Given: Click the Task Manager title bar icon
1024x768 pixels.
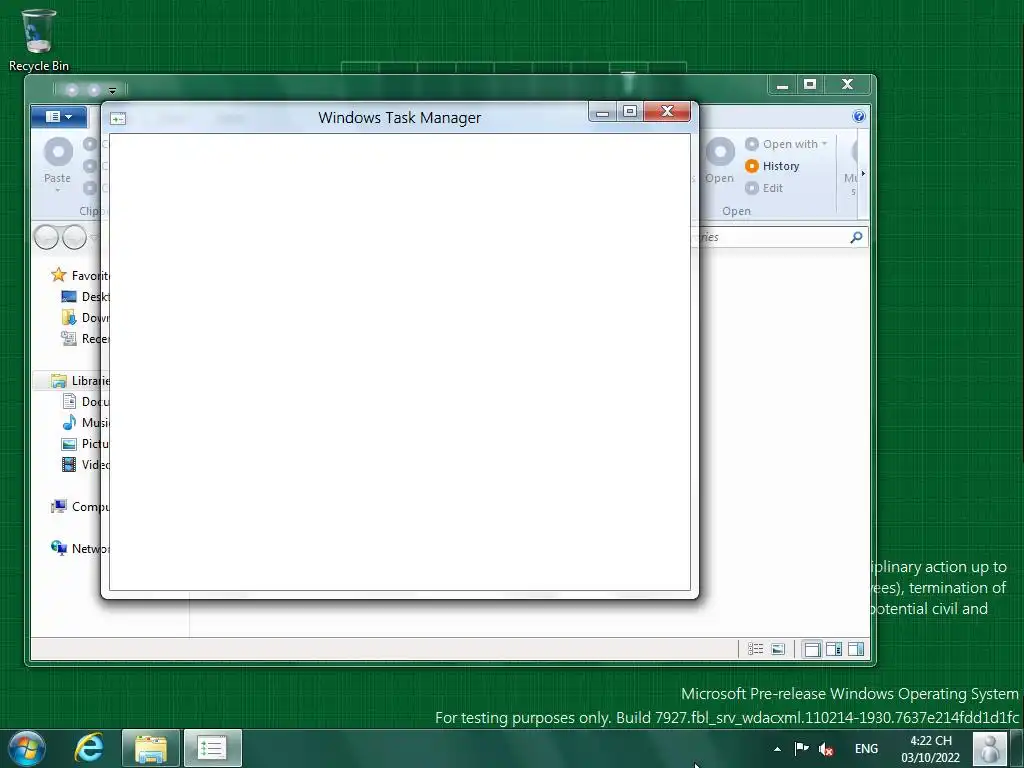Looking at the screenshot, I should click(x=118, y=118).
